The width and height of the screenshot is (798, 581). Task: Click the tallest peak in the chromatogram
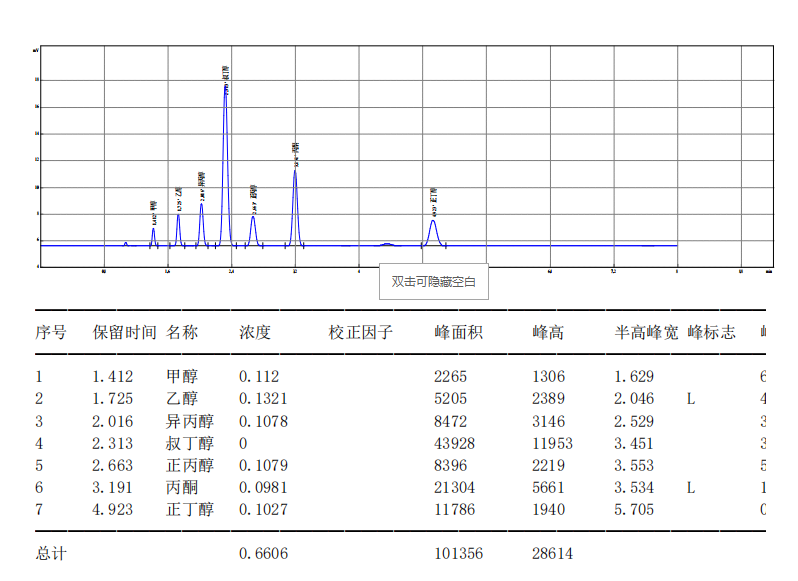coord(226,150)
